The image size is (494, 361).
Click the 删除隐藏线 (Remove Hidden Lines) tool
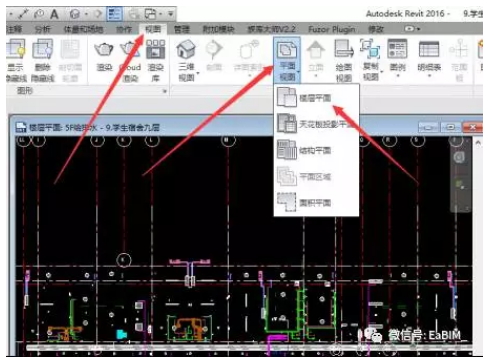(x=43, y=60)
